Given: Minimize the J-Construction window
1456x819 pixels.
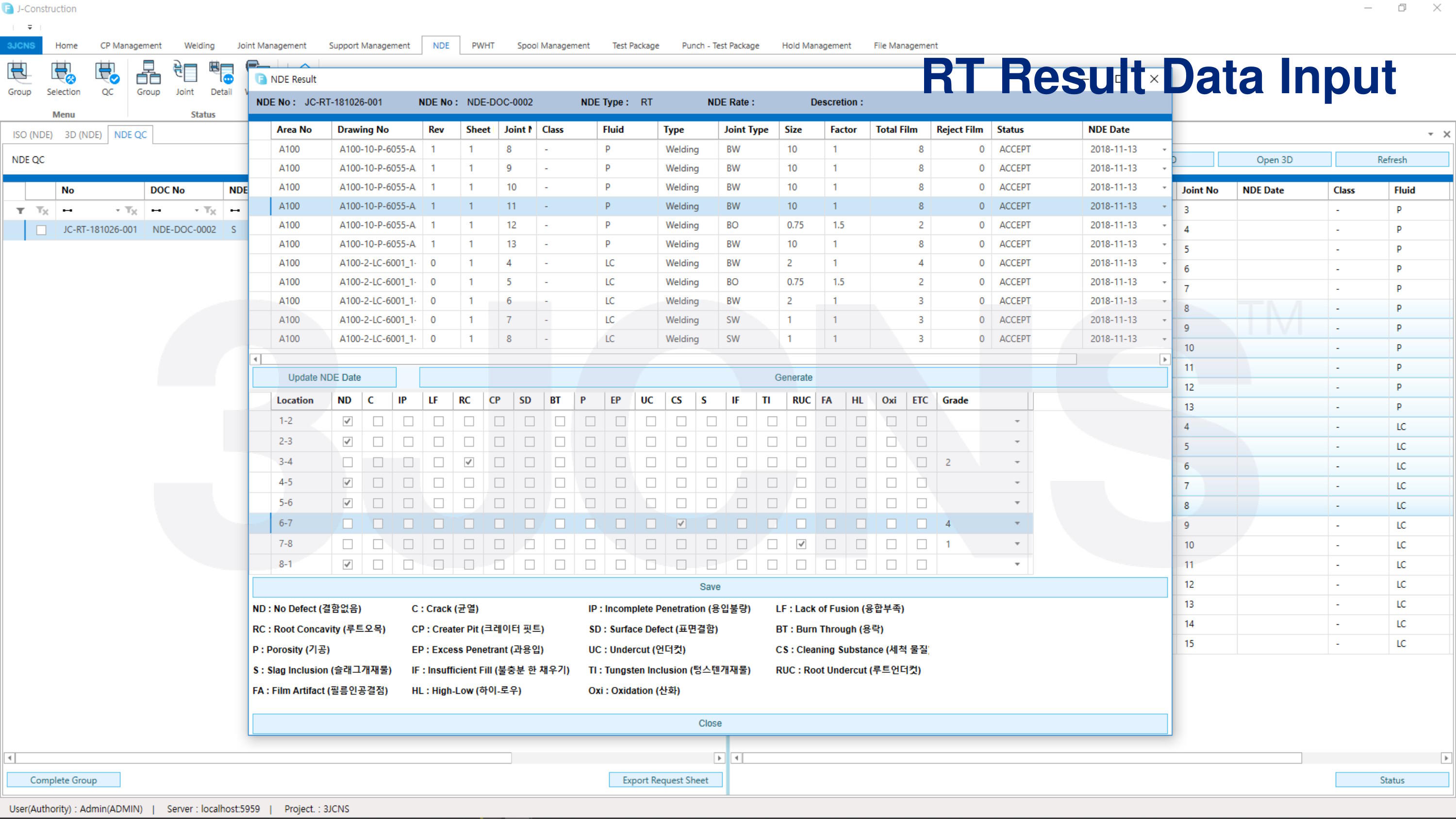Looking at the screenshot, I should (1368, 8).
